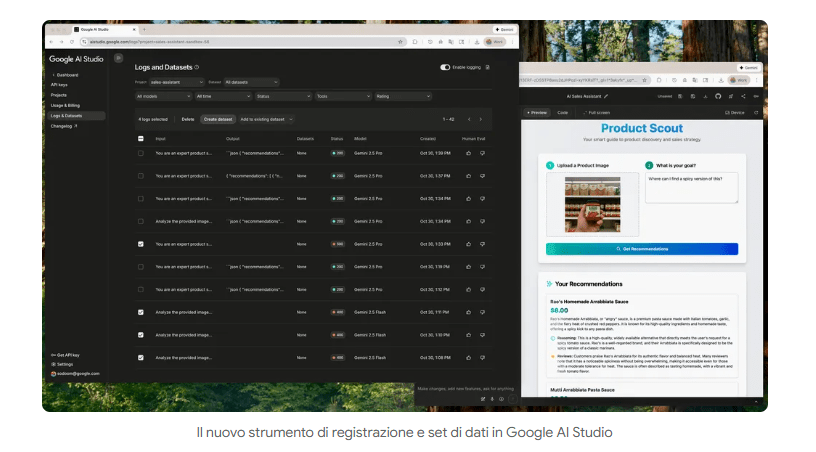The image size is (816, 452).
Task: Thumbs up the Oct 30, 1:37 PM log
Action: (x=468, y=176)
